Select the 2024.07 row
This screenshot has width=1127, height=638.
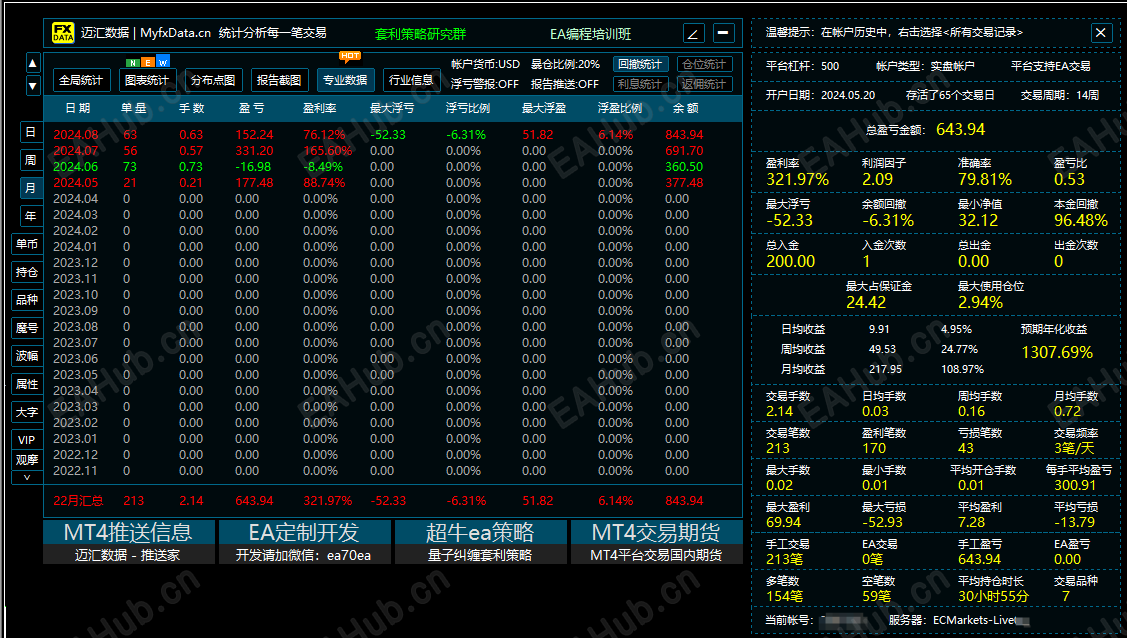(392, 151)
